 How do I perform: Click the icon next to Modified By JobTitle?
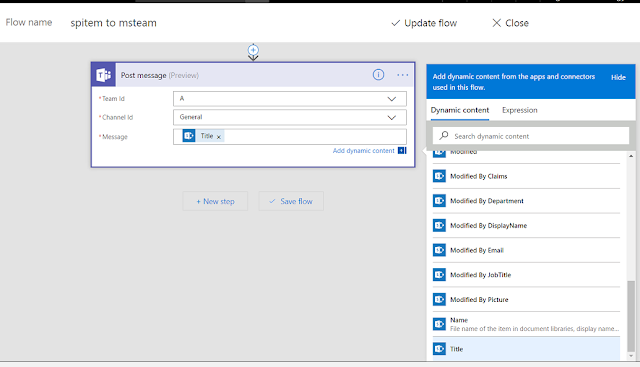pyautogui.click(x=439, y=275)
